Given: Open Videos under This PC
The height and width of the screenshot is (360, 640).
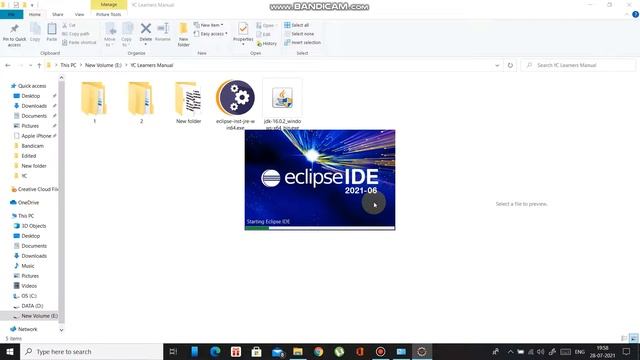Looking at the screenshot, I should (29, 286).
